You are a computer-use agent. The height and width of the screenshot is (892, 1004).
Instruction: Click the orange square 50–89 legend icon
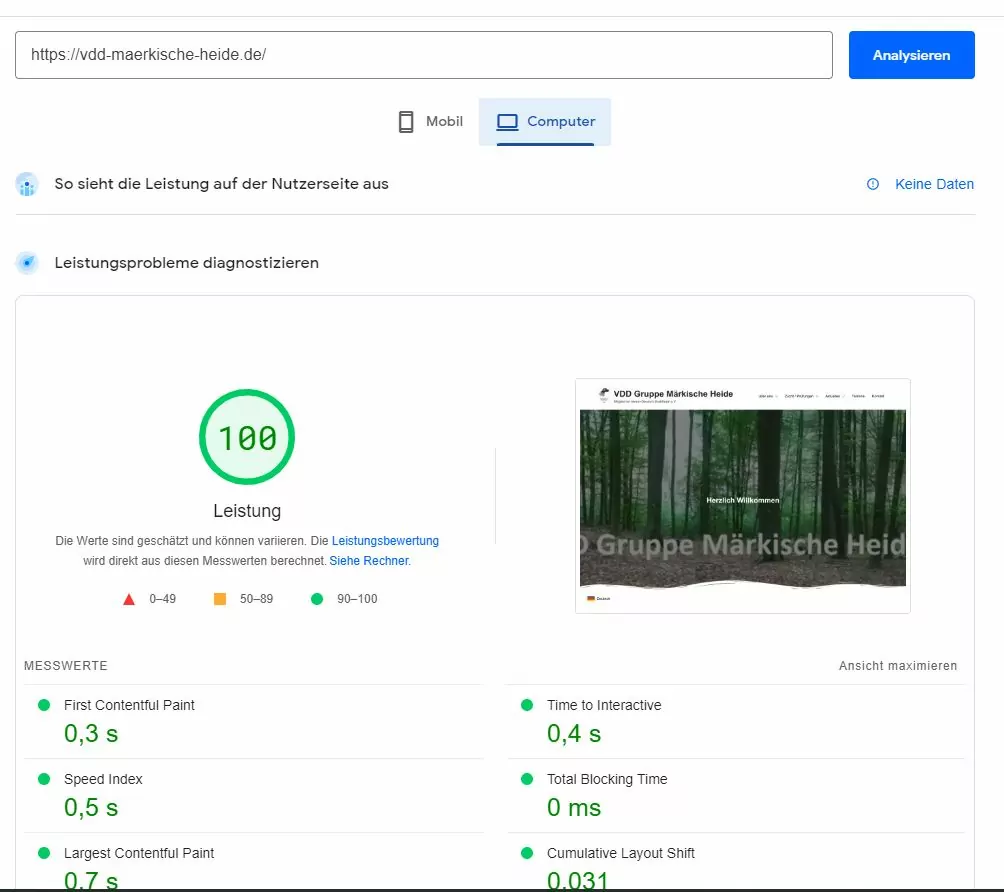coord(220,599)
